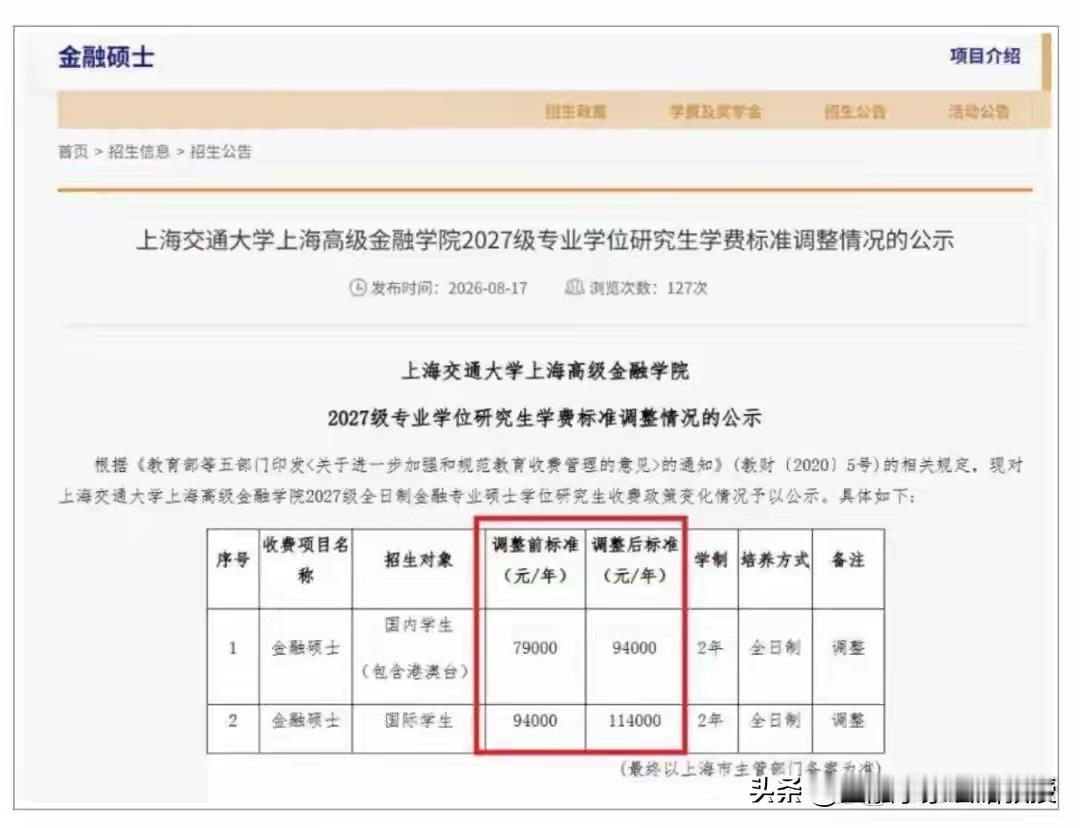The width and height of the screenshot is (1080, 828).
Task: Click the clock icon beside 发布时间
Action: pos(357,287)
